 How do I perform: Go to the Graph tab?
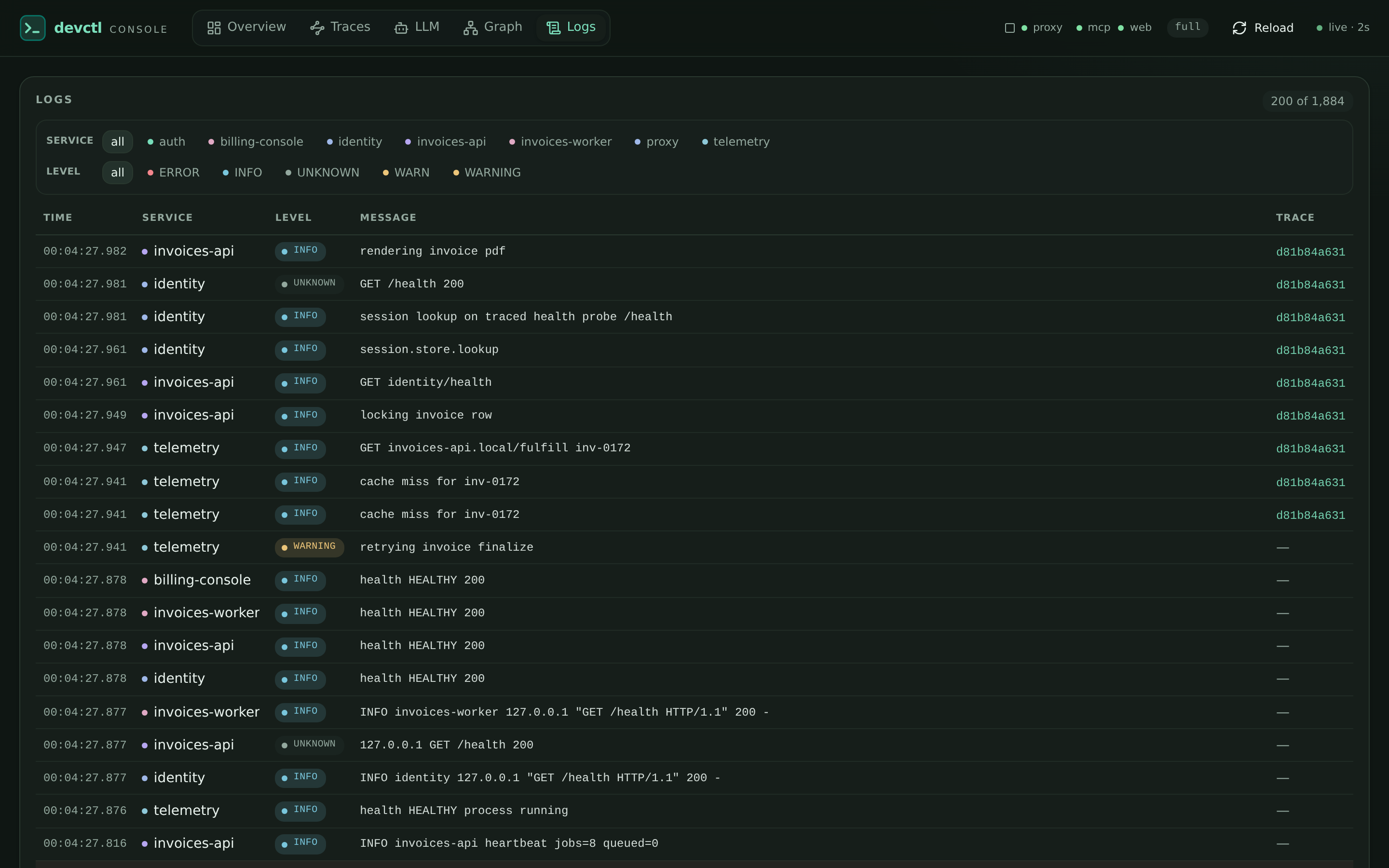(493, 27)
